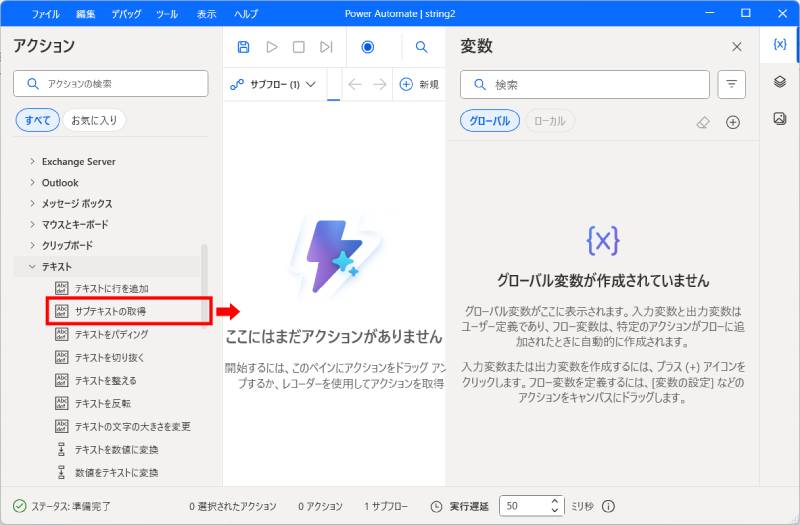Screen dimensions: 800x525
Task: Save the flow with the save icon
Action: (x=243, y=47)
